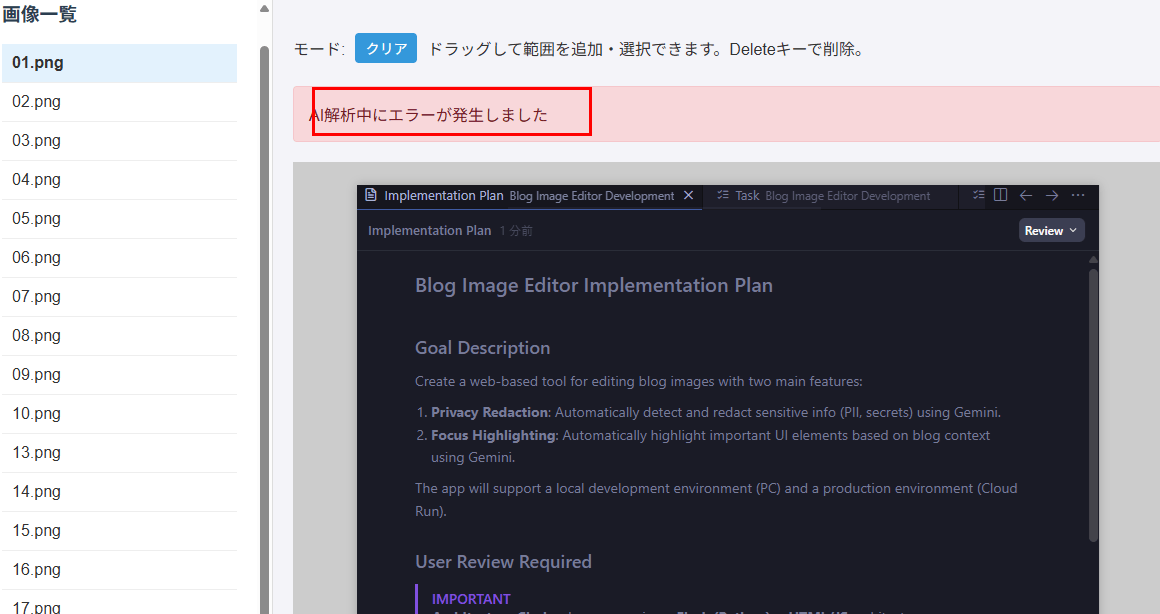Click the Implementation Plan document icon
This screenshot has width=1160, height=614.
tap(371, 196)
